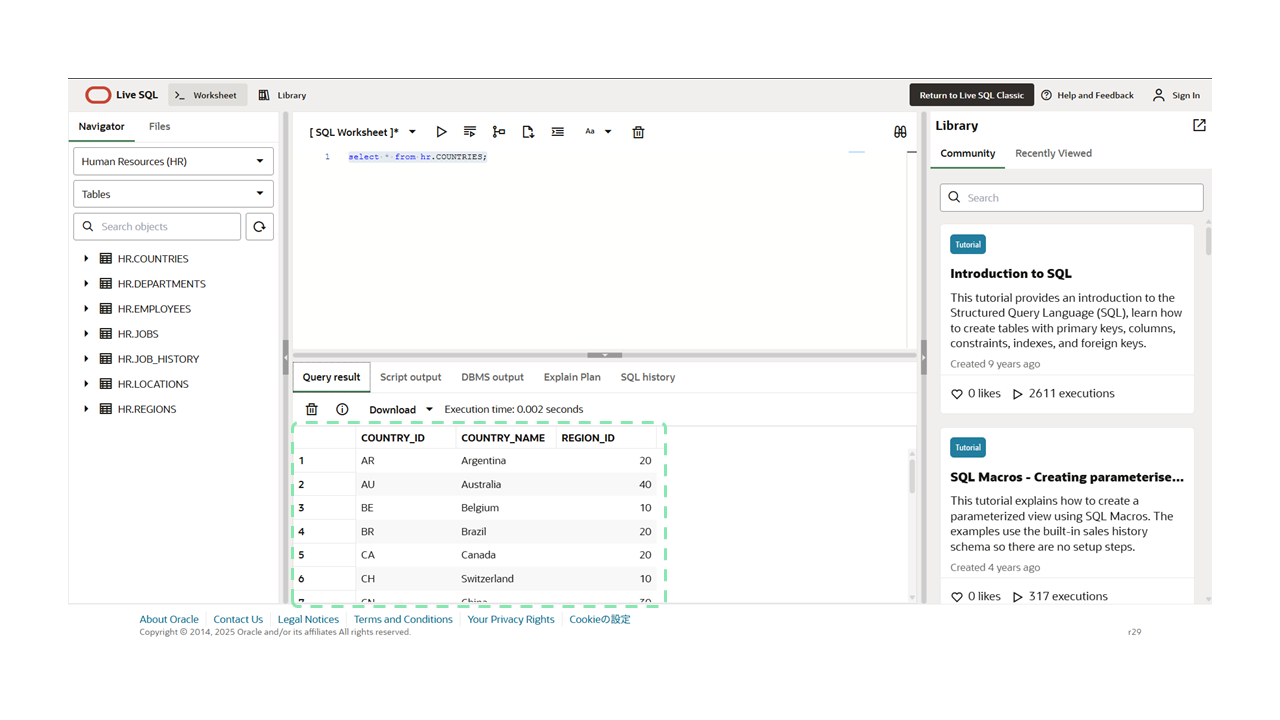
Task: Expand the HR.JOB_HISTORY tree node
Action: point(87,359)
